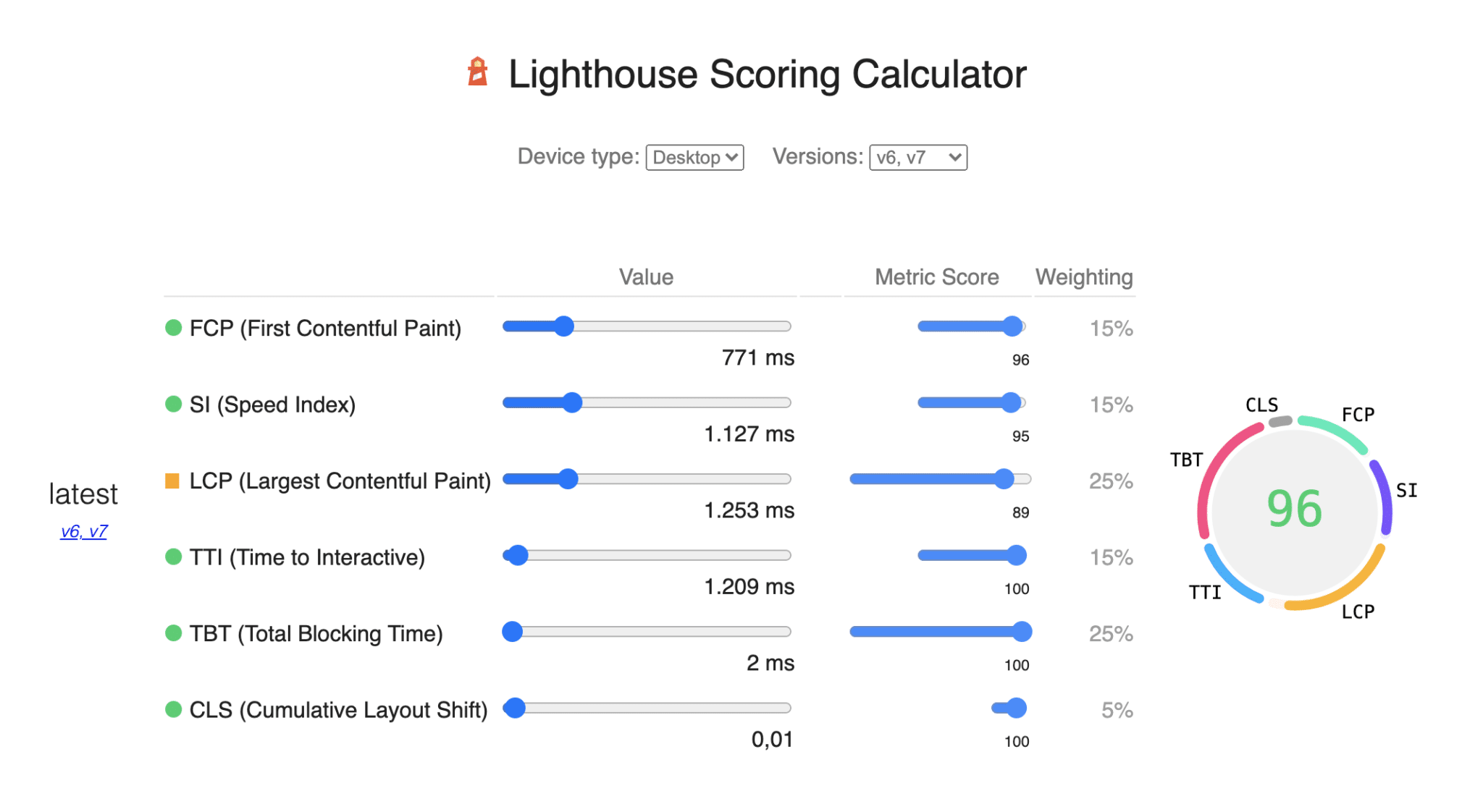This screenshot has height=812, width=1483.
Task: Click the green FCP status dot
Action: click(x=173, y=328)
